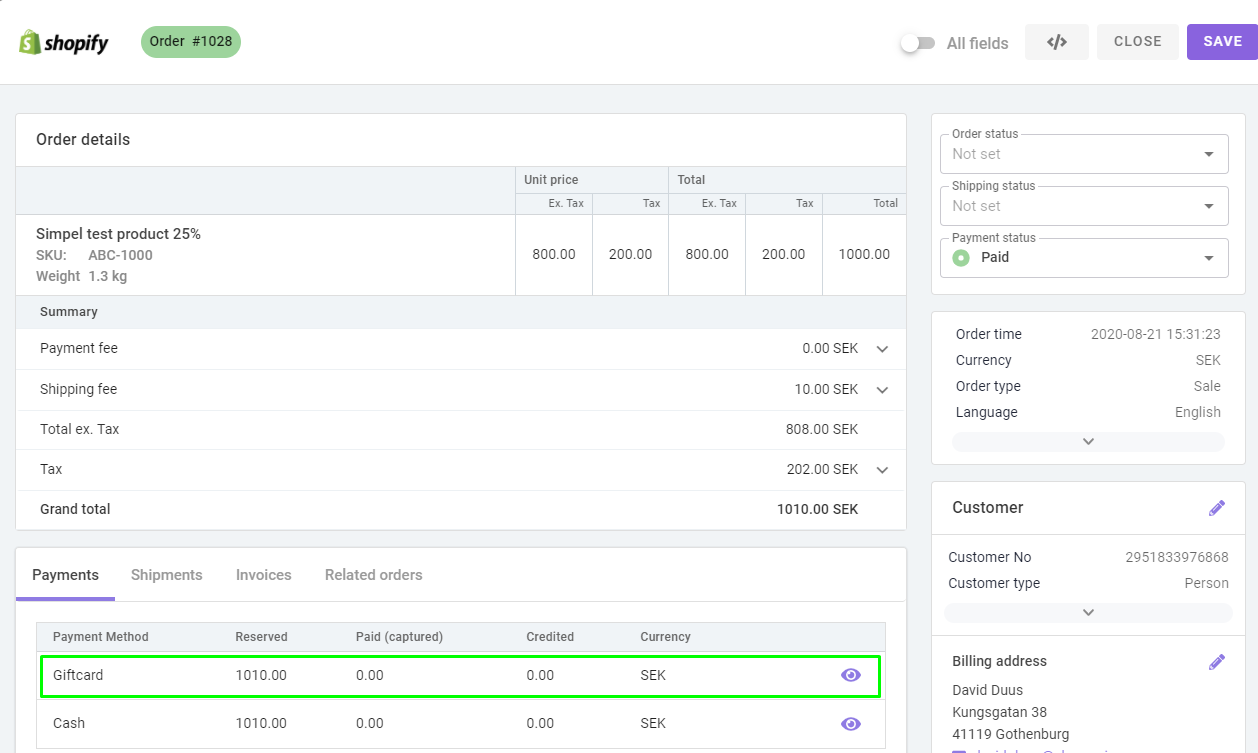The height and width of the screenshot is (753, 1258).
Task: Click the Customer type value Person
Action: pos(1207,584)
